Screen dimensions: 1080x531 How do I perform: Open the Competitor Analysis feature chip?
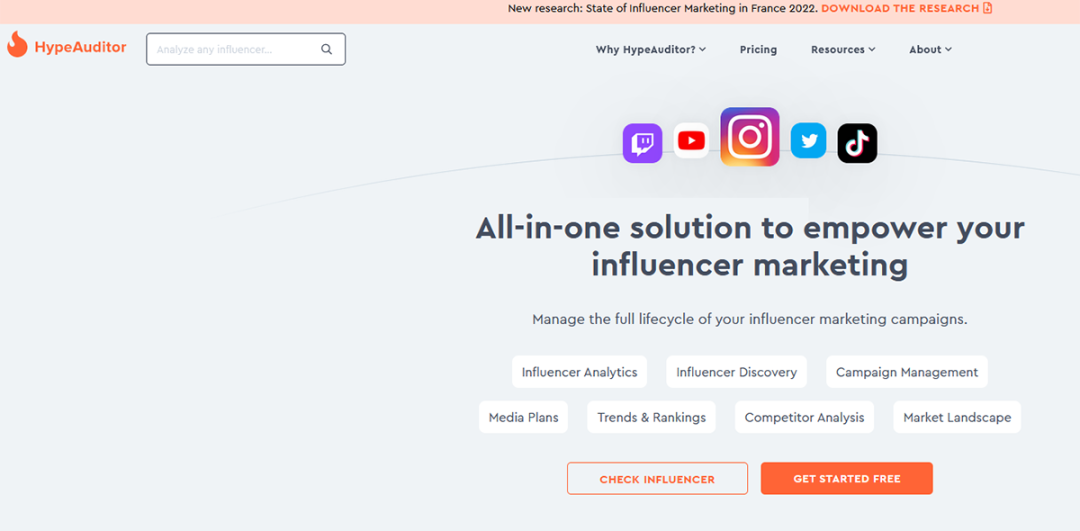(x=804, y=417)
